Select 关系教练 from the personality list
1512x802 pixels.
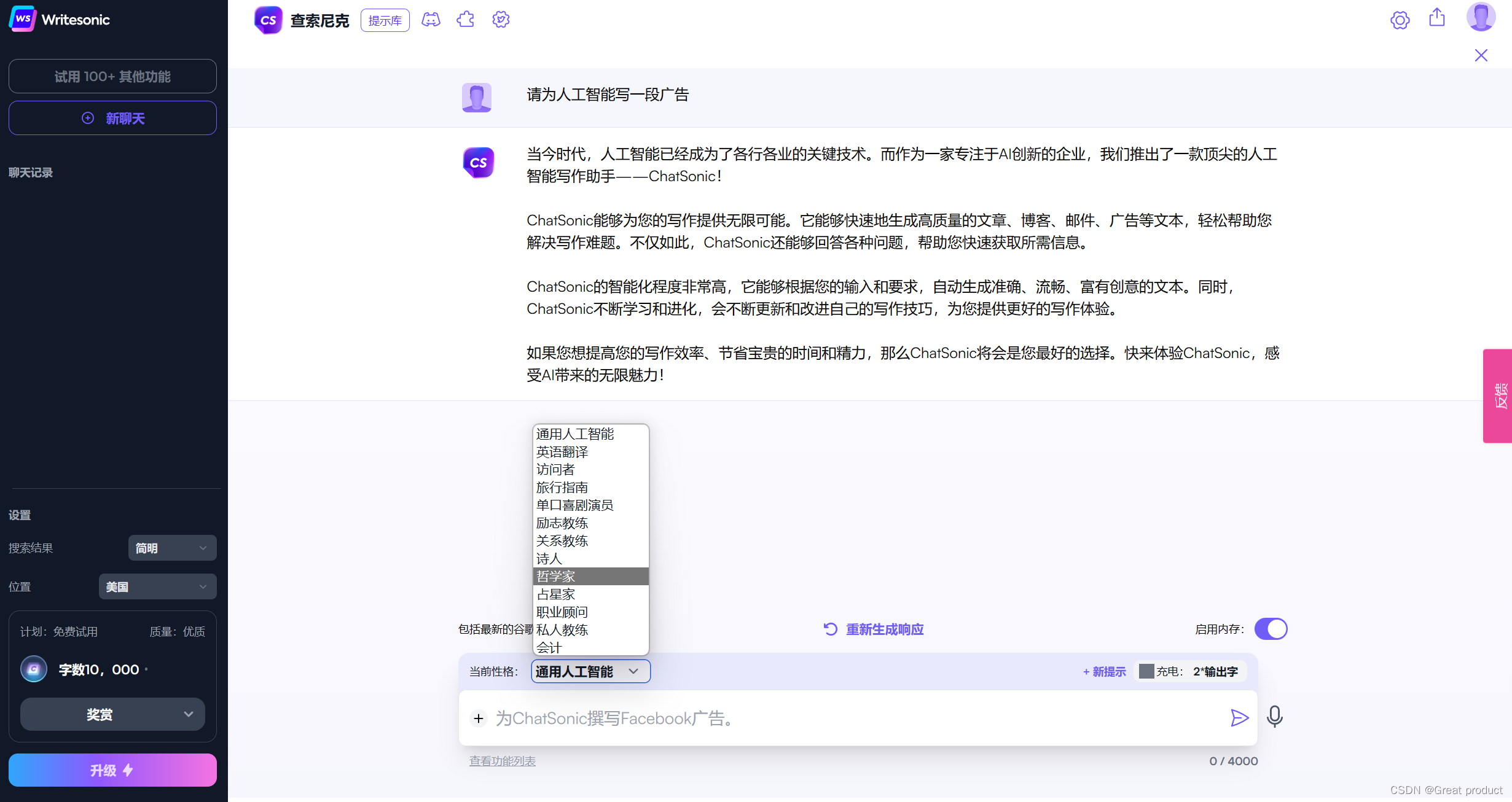(590, 541)
